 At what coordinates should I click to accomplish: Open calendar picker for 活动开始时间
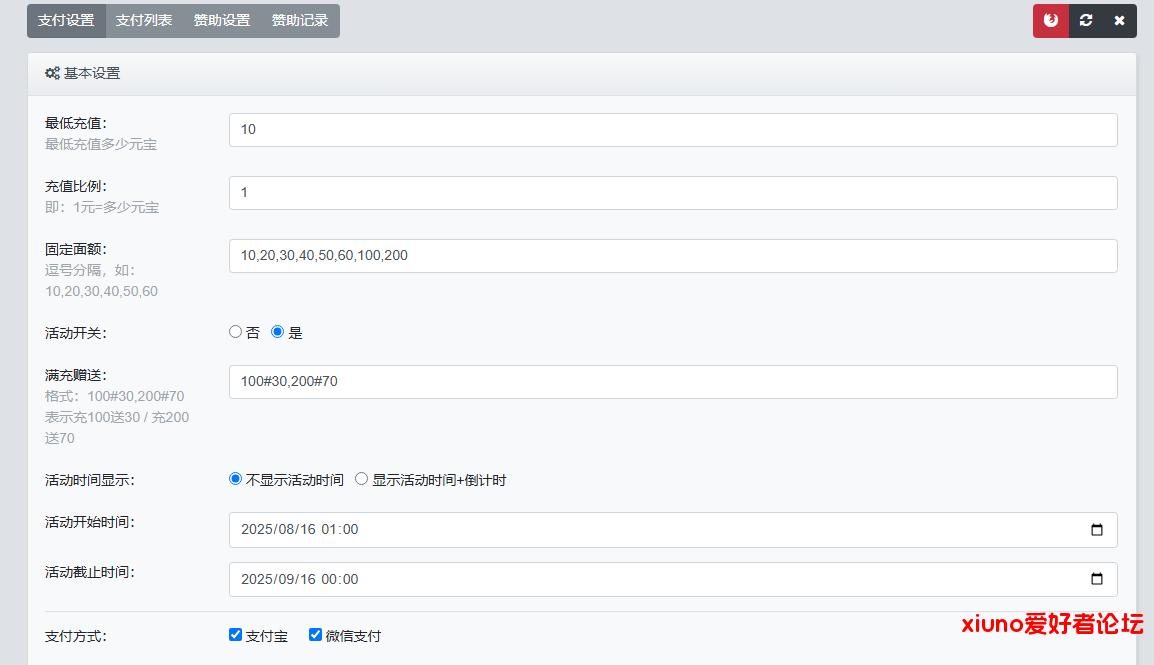(x=1097, y=530)
